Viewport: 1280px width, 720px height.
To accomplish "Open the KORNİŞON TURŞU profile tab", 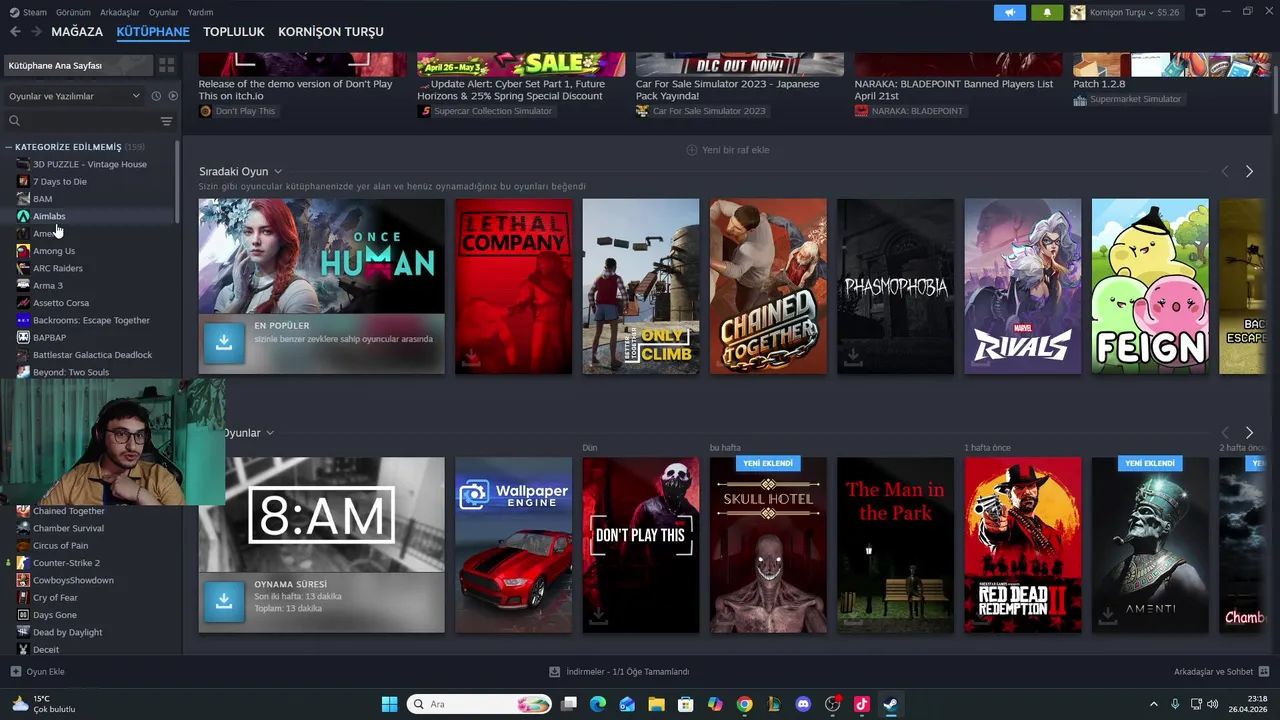I will click(331, 32).
